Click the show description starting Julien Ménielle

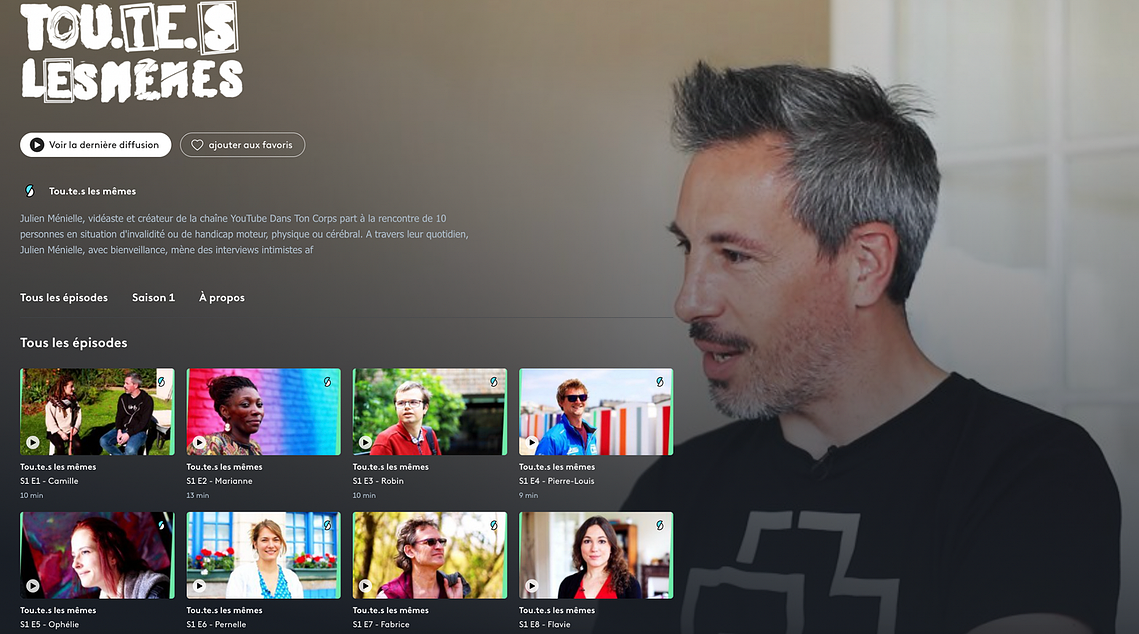point(244,234)
